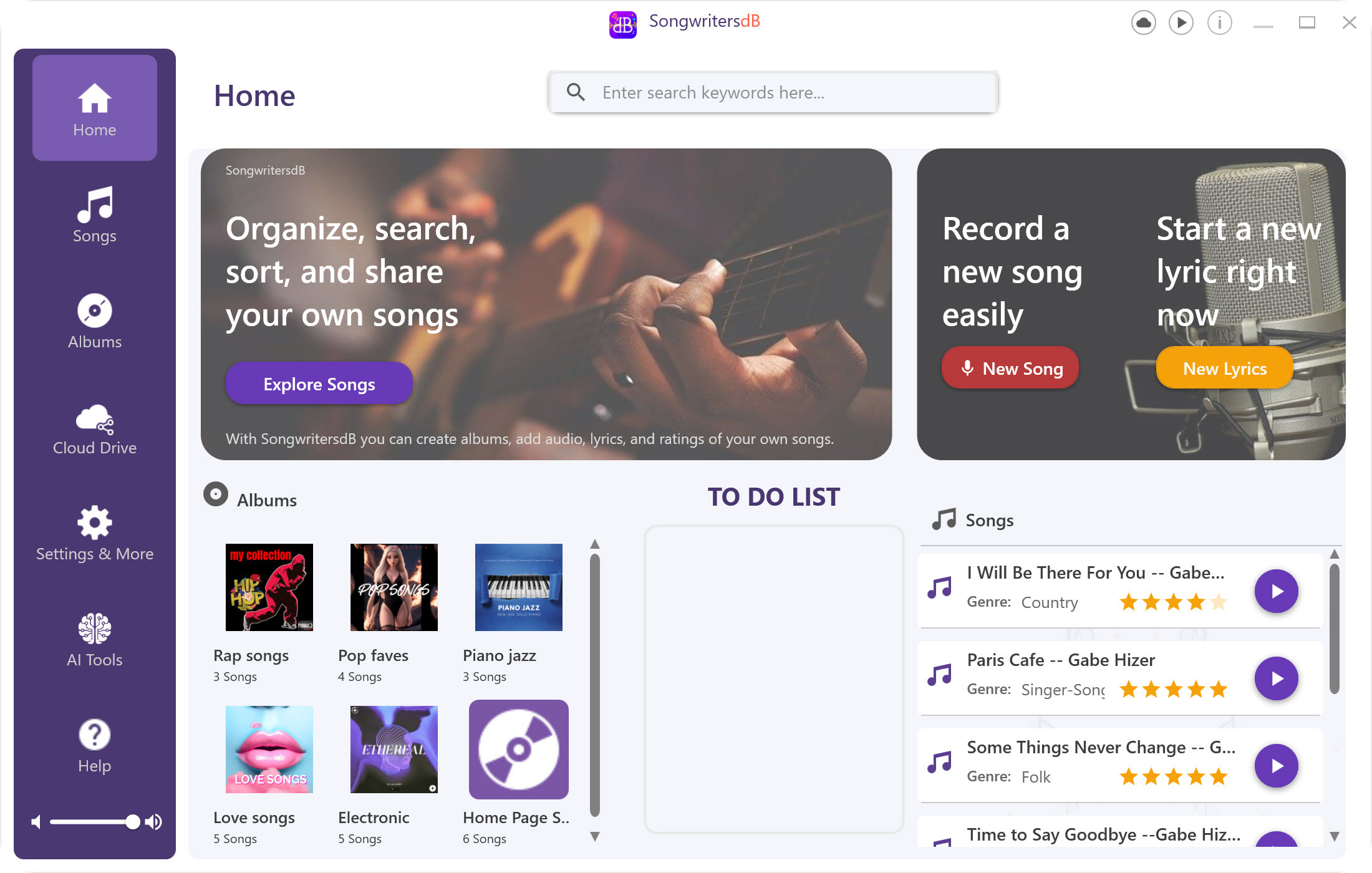The height and width of the screenshot is (873, 1372).
Task: Click the 'Country' genre value
Action: tap(1050, 602)
